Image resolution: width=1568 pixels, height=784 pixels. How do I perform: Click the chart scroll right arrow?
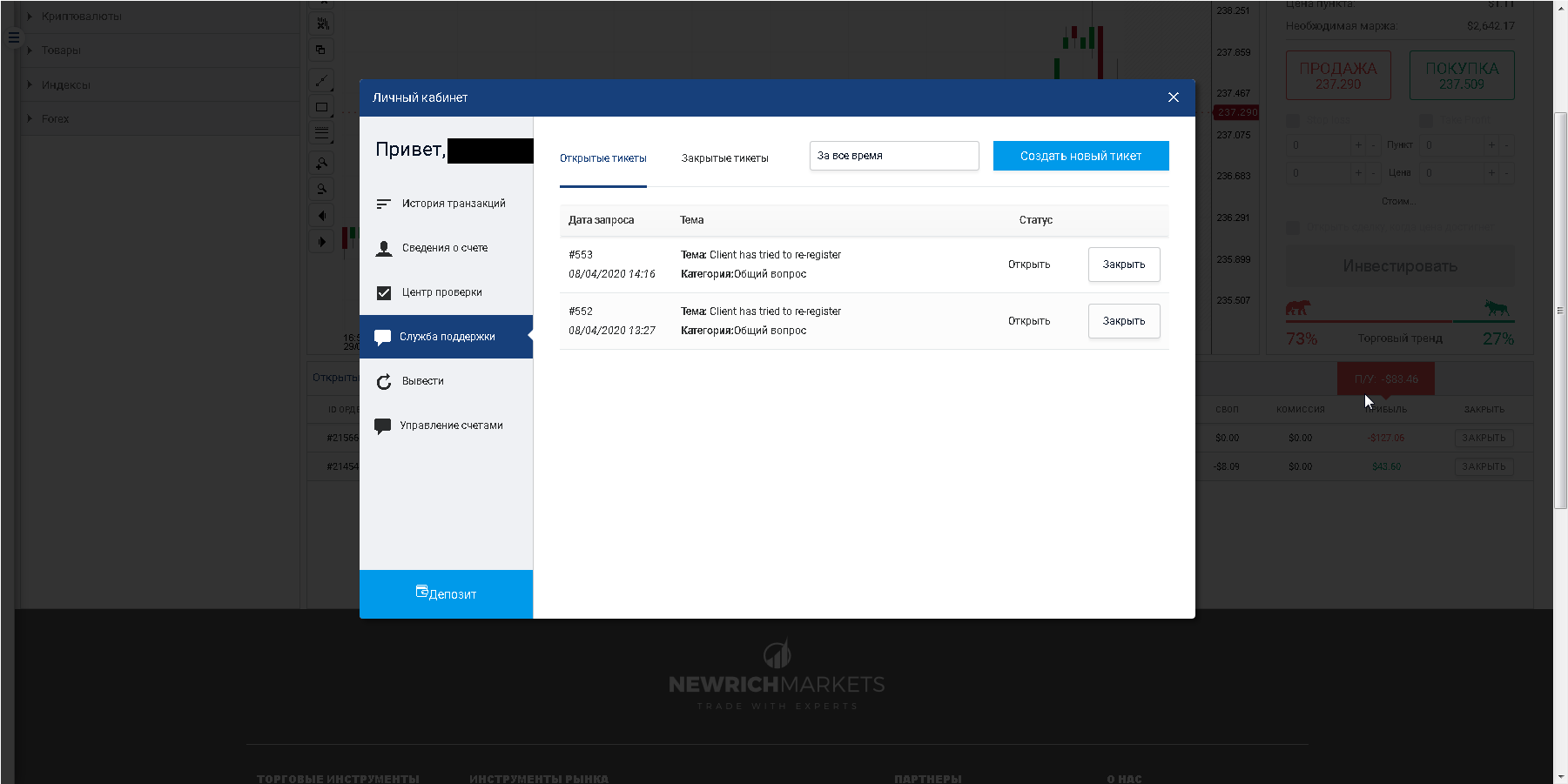tap(321, 242)
